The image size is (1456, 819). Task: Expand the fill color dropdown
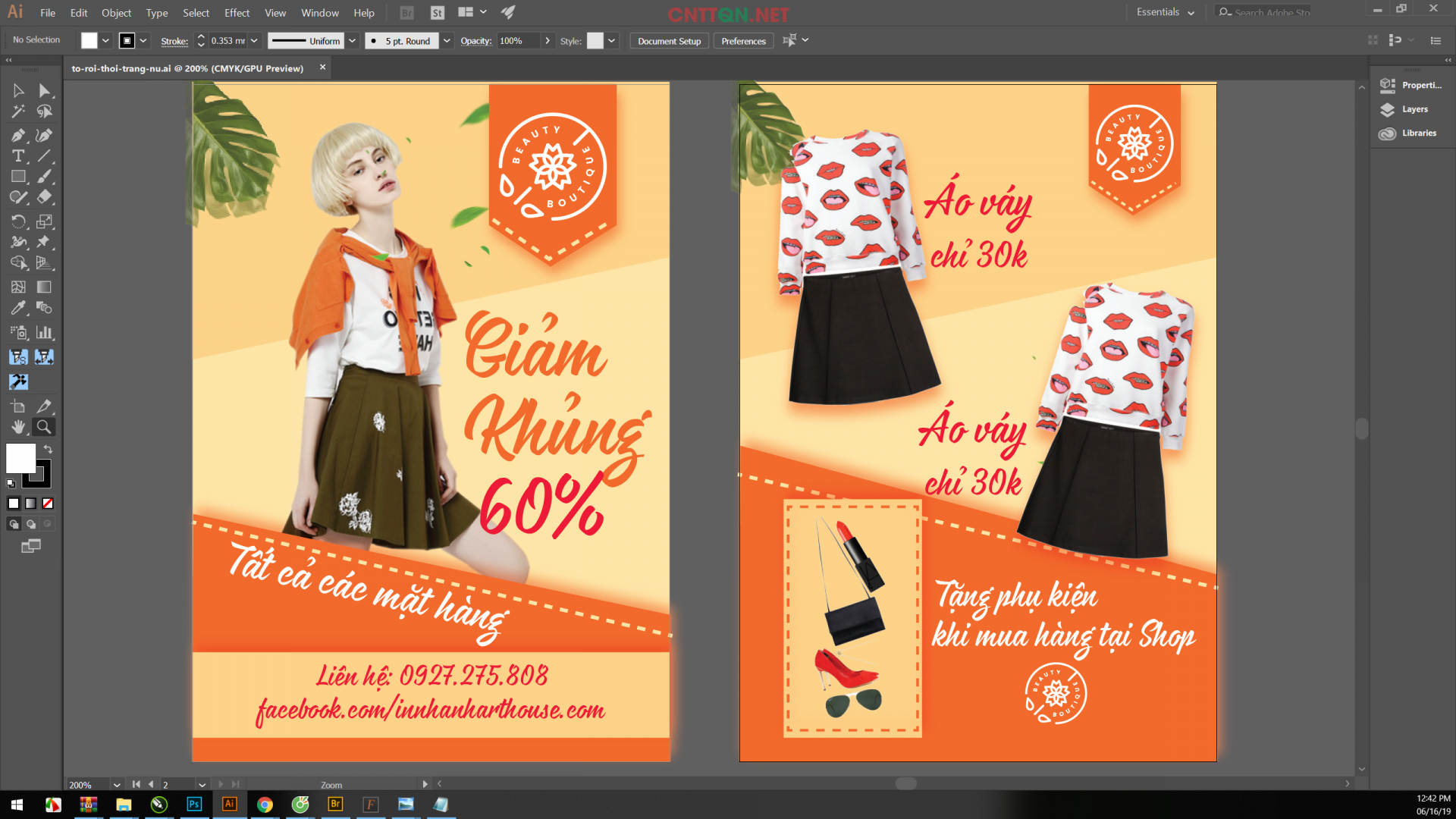106,41
